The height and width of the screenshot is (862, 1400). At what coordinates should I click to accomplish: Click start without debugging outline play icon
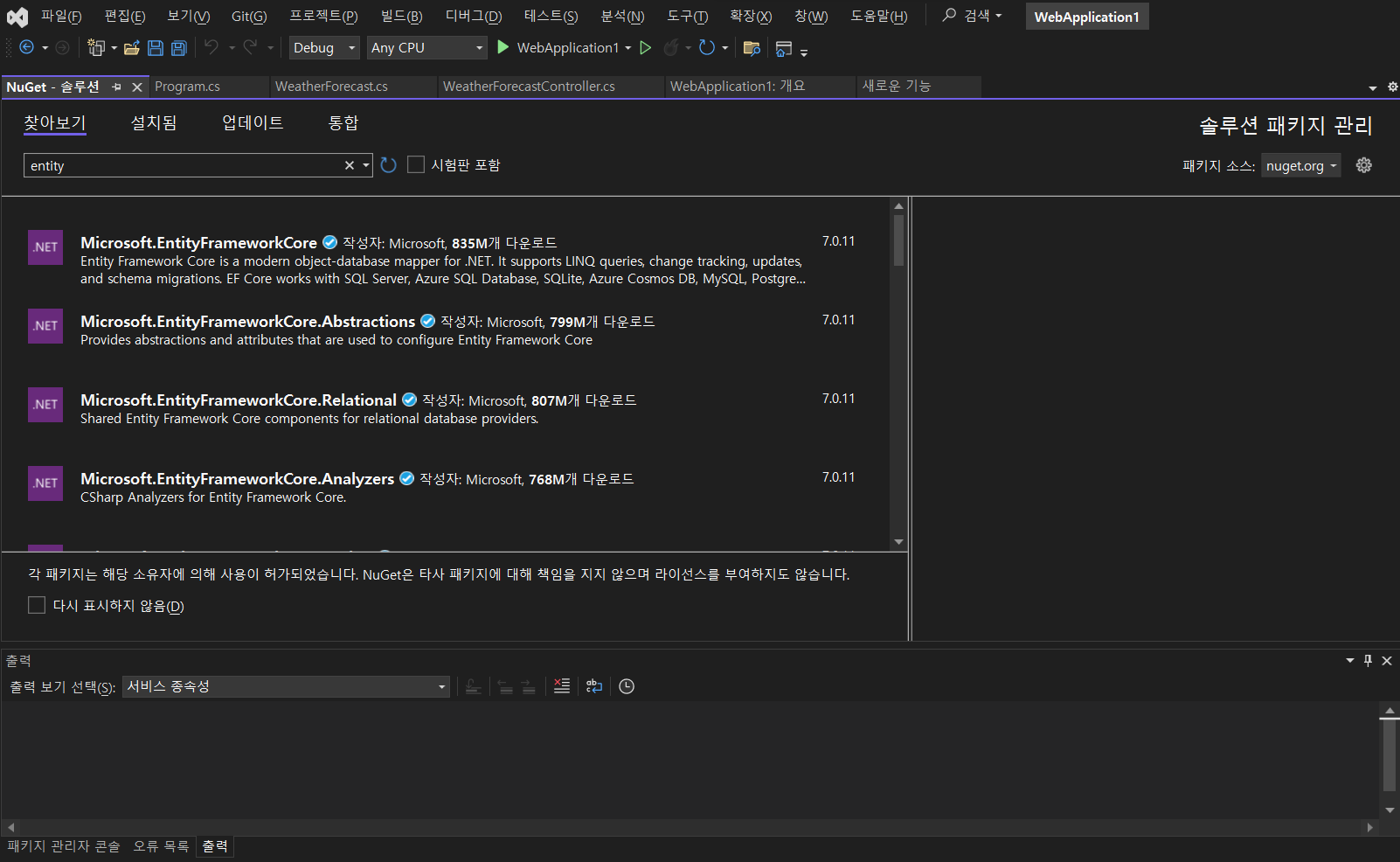coord(646,47)
